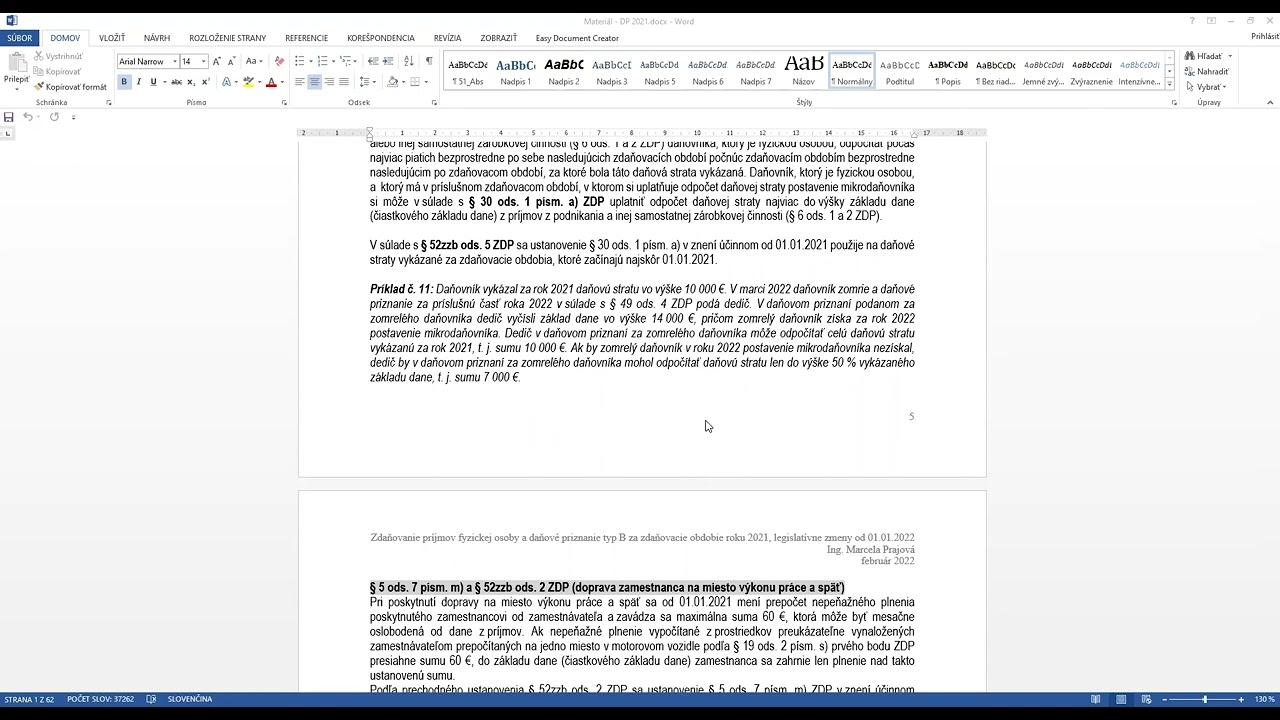Increase paragraph indent
1280x720 pixels.
coord(389,61)
